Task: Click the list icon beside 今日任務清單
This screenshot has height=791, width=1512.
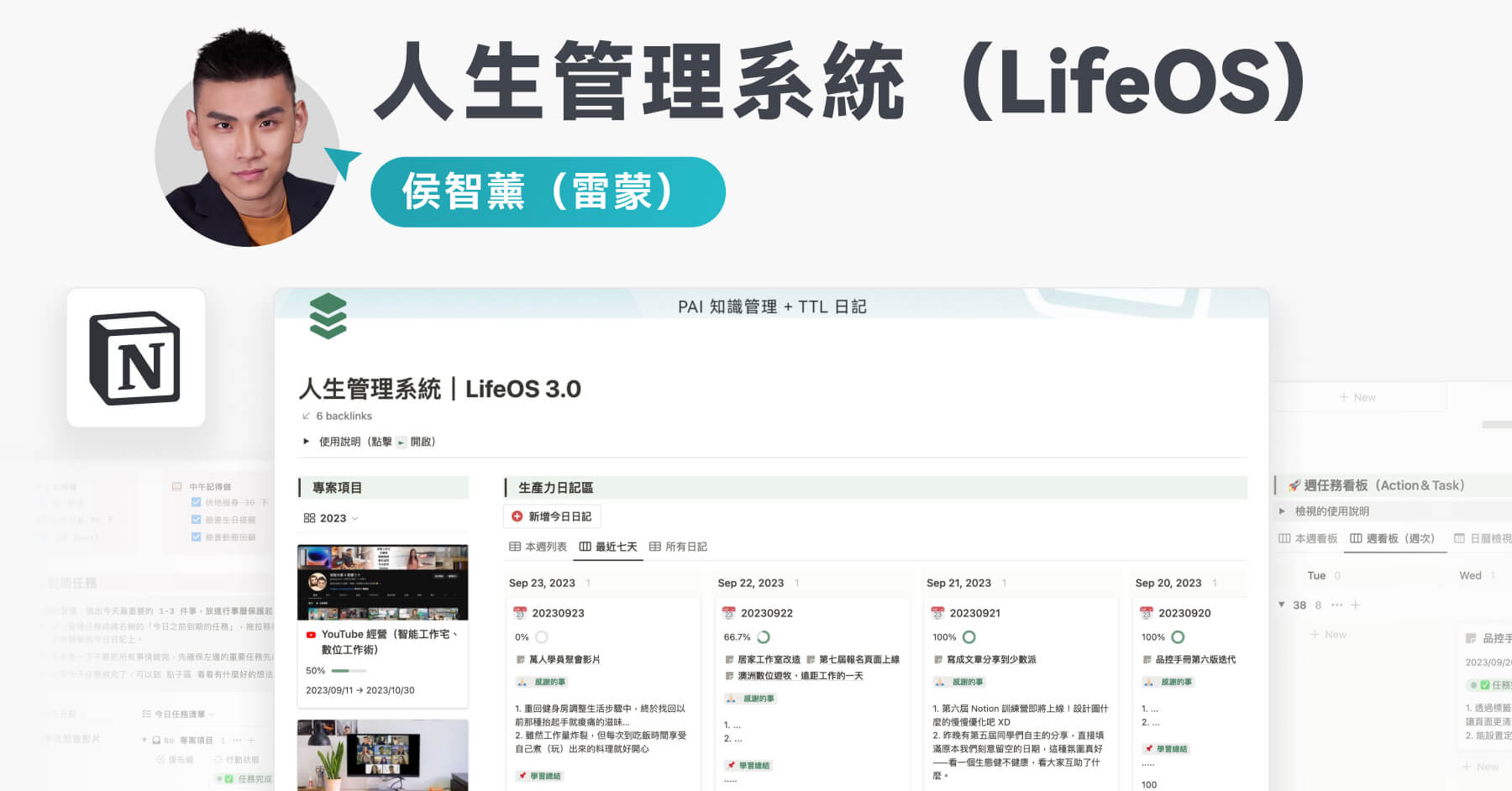Action: [146, 715]
